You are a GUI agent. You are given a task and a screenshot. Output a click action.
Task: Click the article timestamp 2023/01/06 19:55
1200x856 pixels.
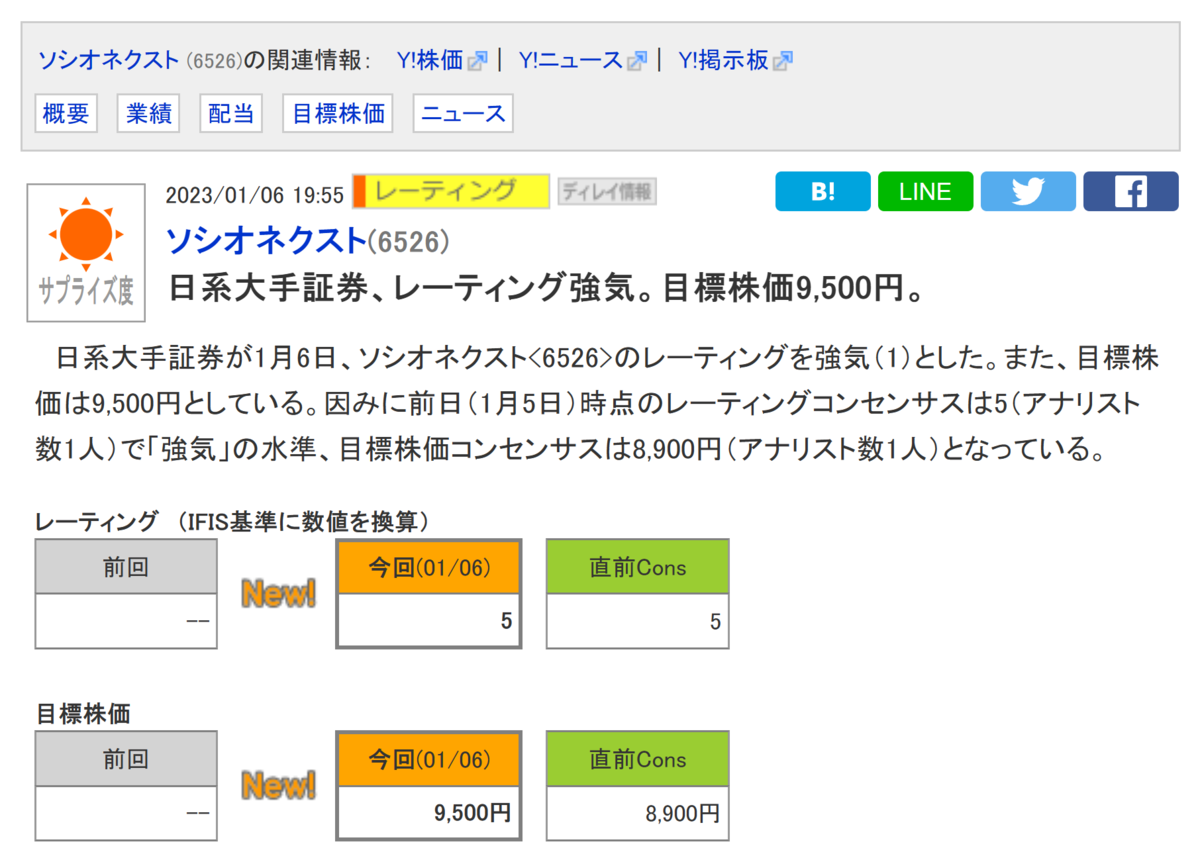(x=254, y=194)
